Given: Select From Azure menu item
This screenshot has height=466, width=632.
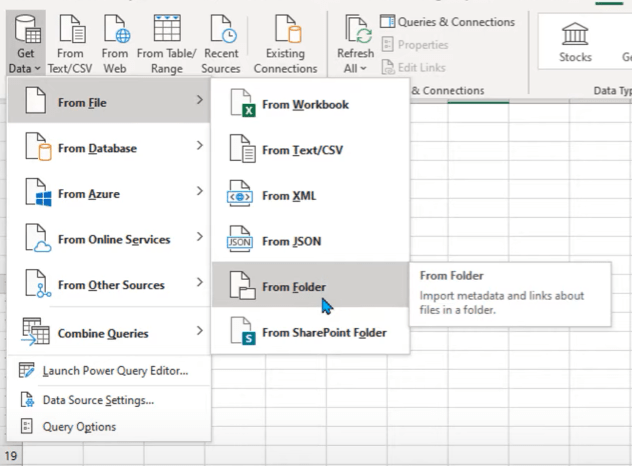Looking at the screenshot, I should [x=109, y=193].
